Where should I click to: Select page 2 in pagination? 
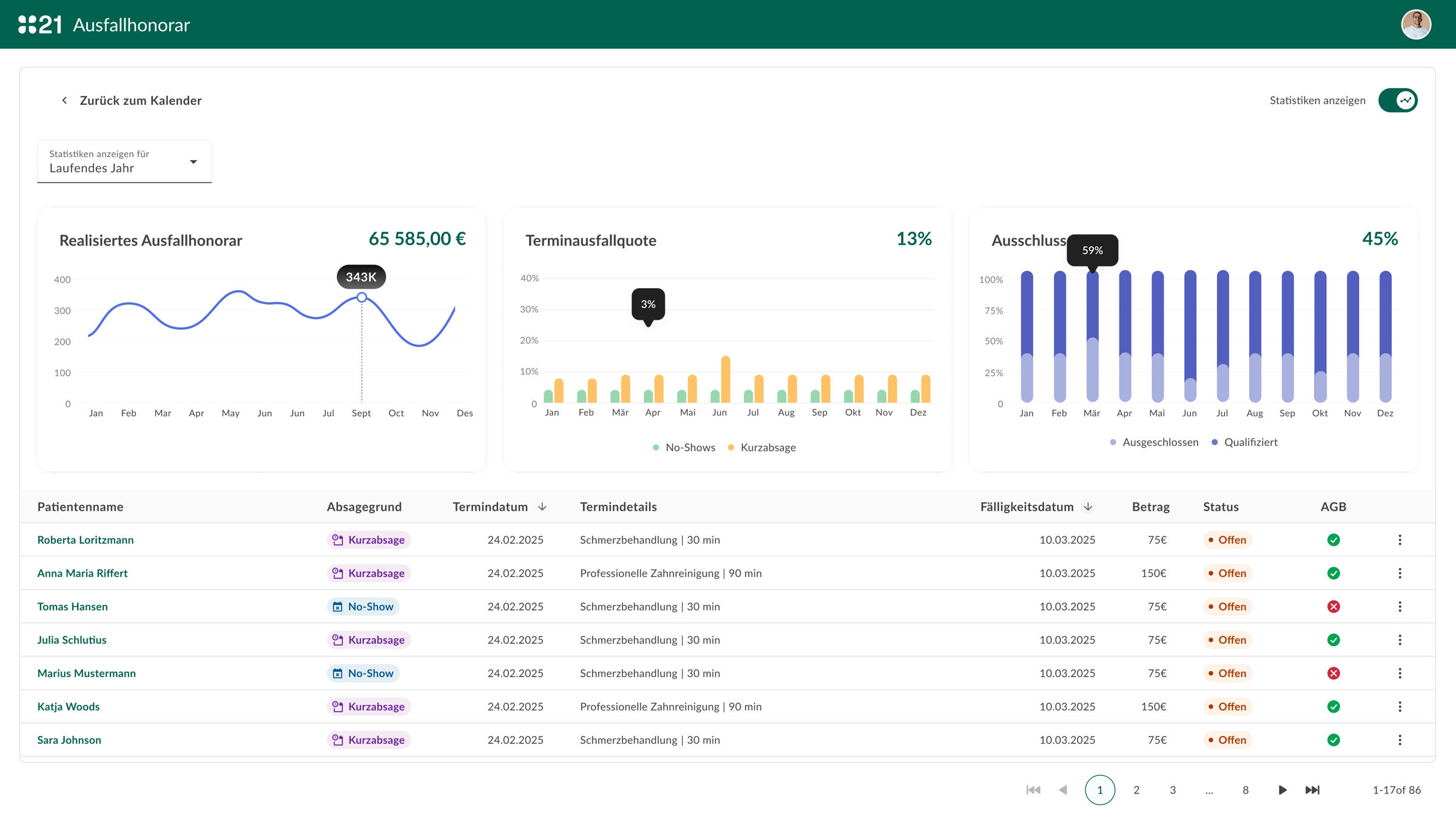(1136, 790)
